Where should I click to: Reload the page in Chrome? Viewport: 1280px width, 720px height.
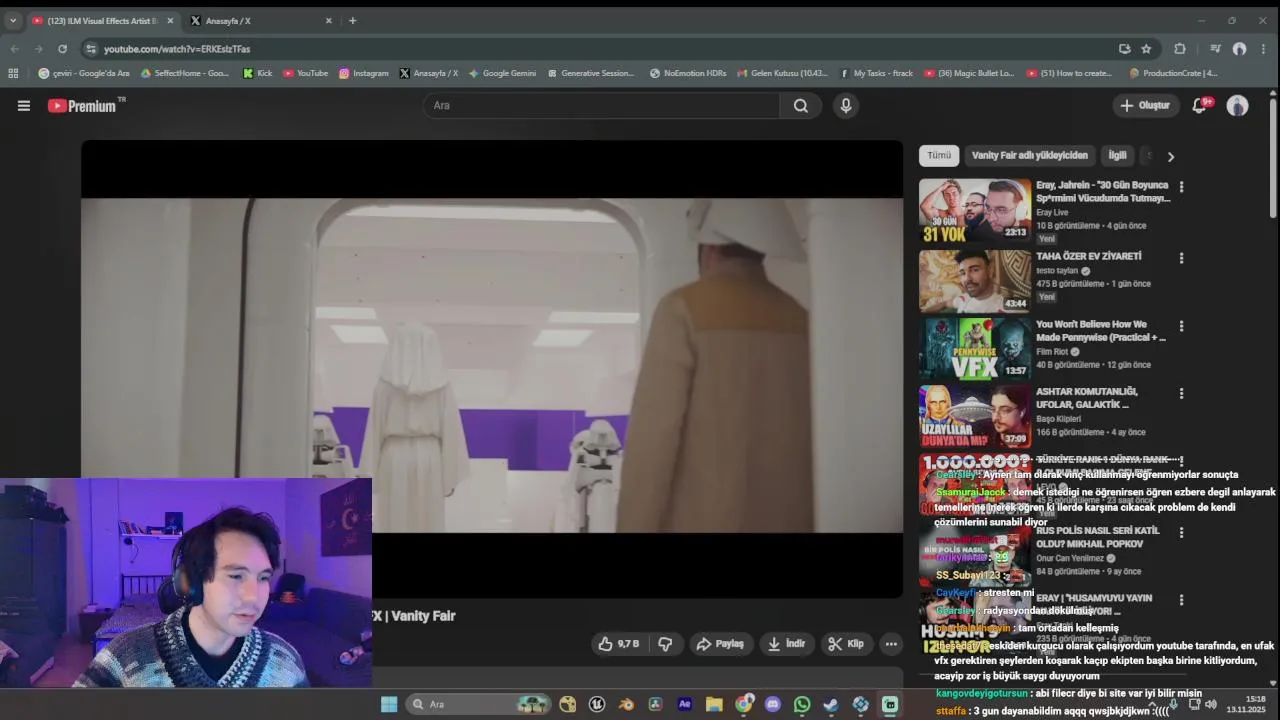click(x=62, y=48)
